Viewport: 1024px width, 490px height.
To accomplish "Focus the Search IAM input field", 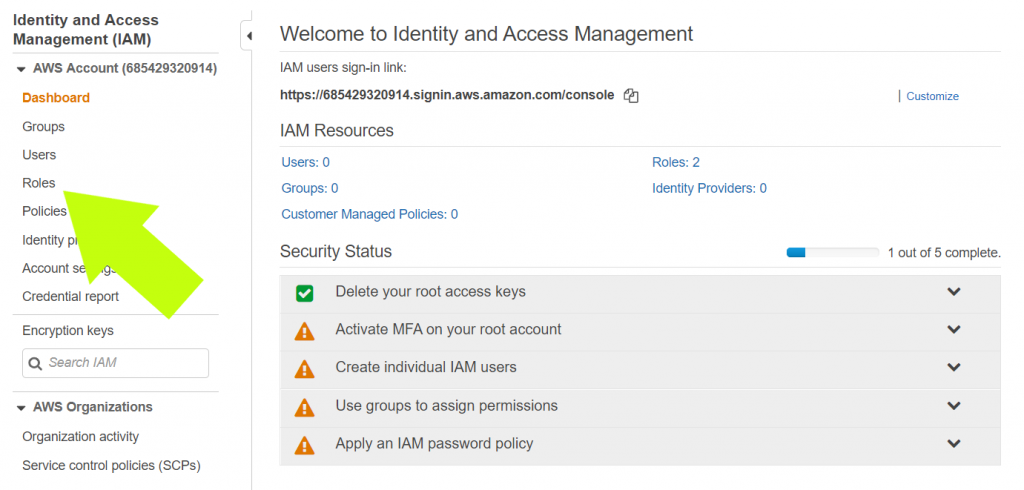I will pos(116,363).
